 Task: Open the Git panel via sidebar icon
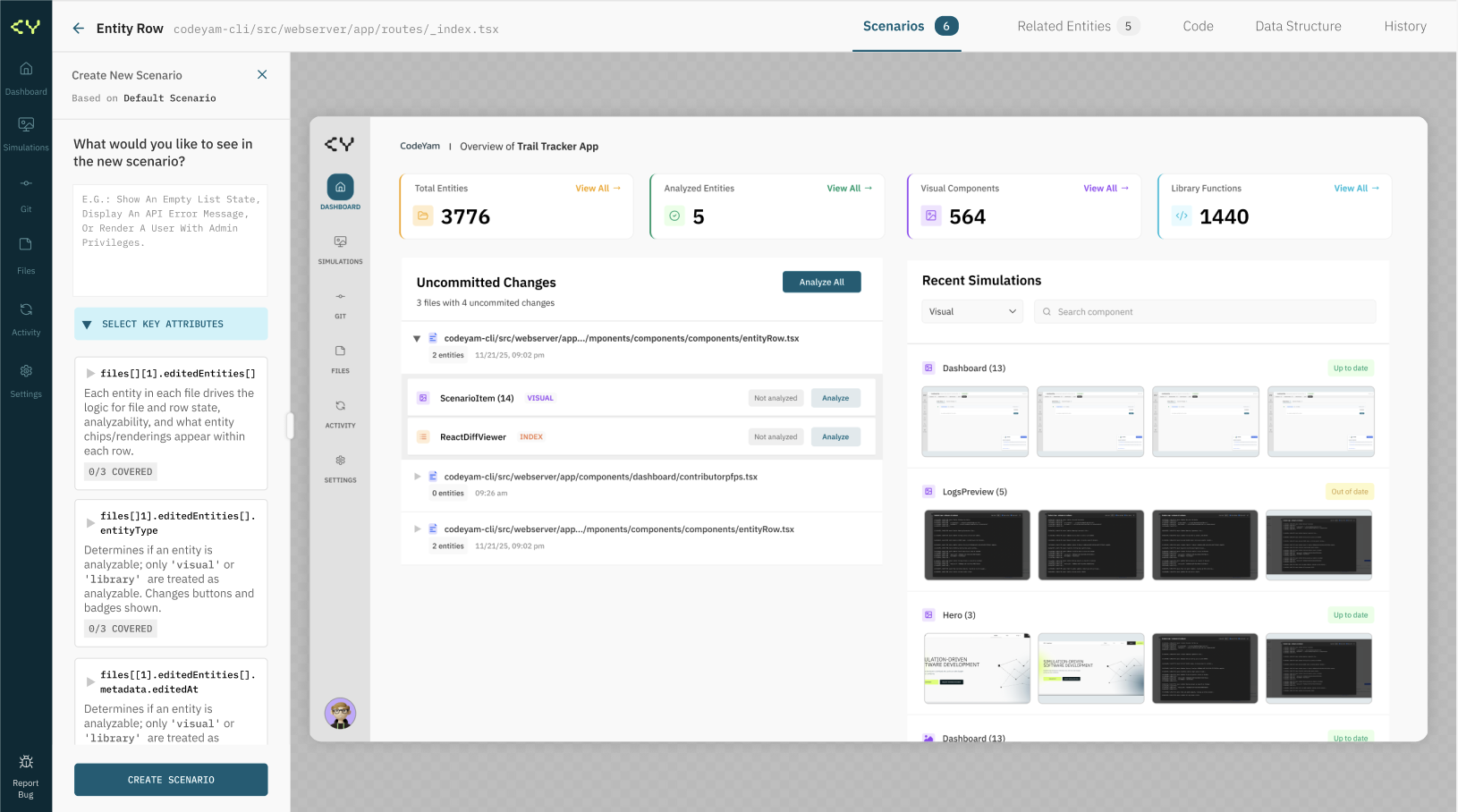(x=26, y=190)
